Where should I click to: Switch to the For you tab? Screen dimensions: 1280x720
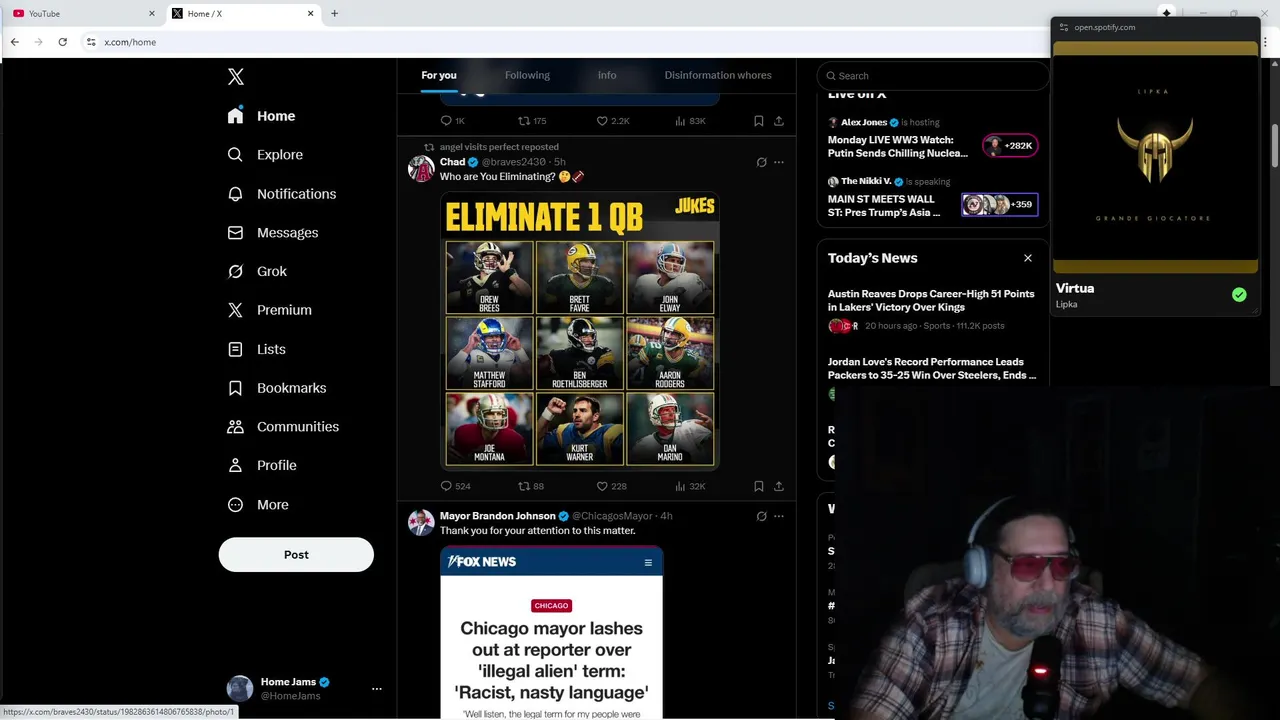[x=439, y=75]
